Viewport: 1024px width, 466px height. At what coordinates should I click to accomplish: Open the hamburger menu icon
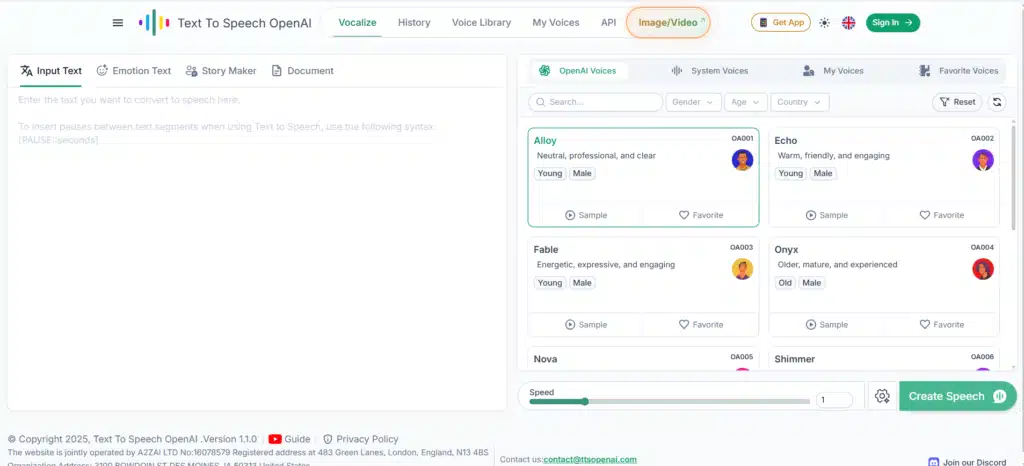tap(118, 23)
